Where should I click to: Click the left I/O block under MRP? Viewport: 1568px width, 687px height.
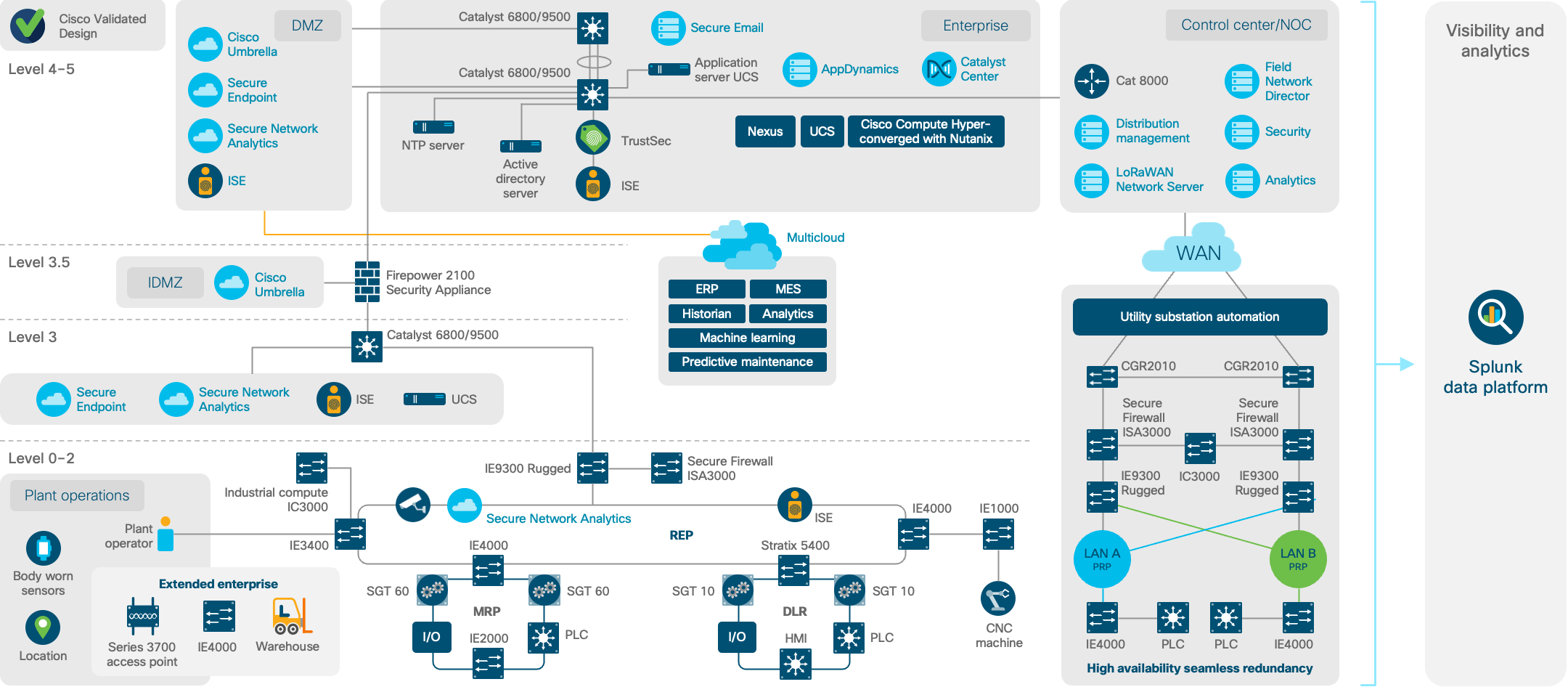point(431,637)
